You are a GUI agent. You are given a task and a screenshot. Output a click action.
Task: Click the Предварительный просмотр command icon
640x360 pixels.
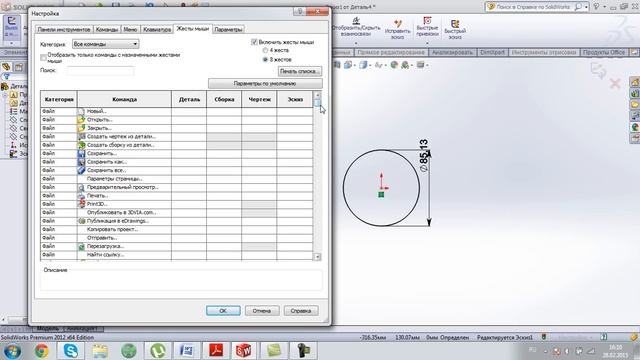click(81, 187)
